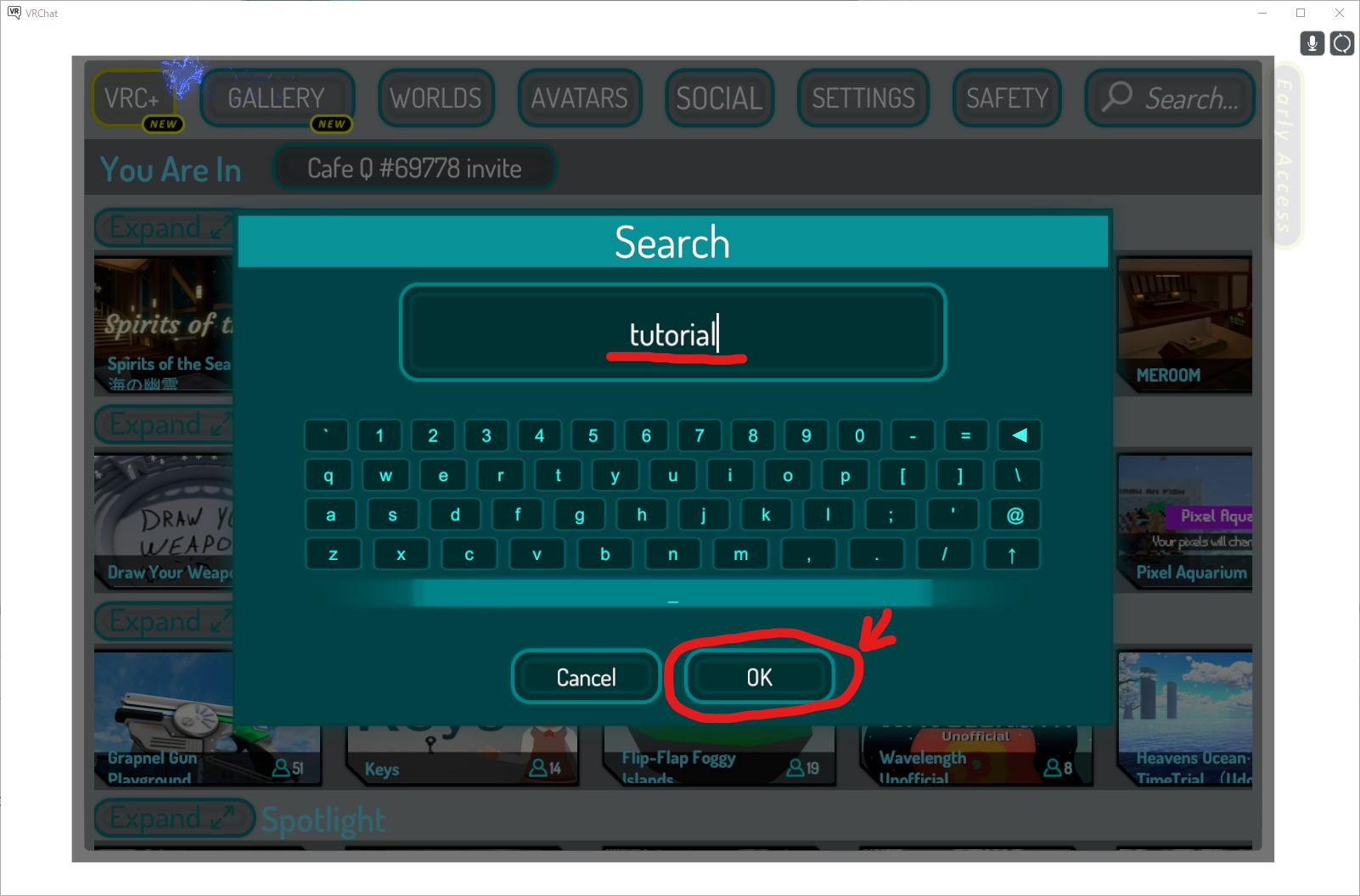
Task: Expand the Spotlight worlds row
Action: click(174, 818)
